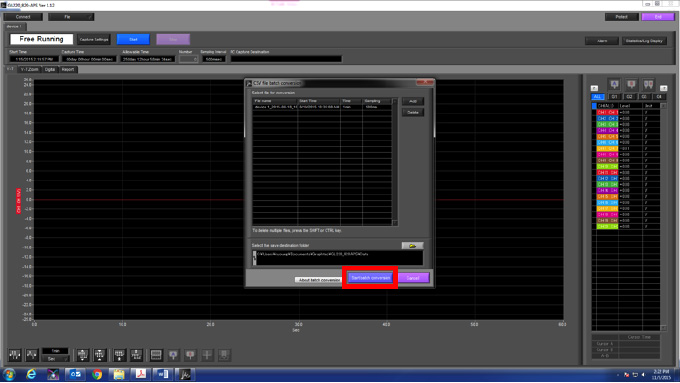The width and height of the screenshot is (680, 383).
Task: Switch to channel group G1 tab
Action: (x=614, y=97)
